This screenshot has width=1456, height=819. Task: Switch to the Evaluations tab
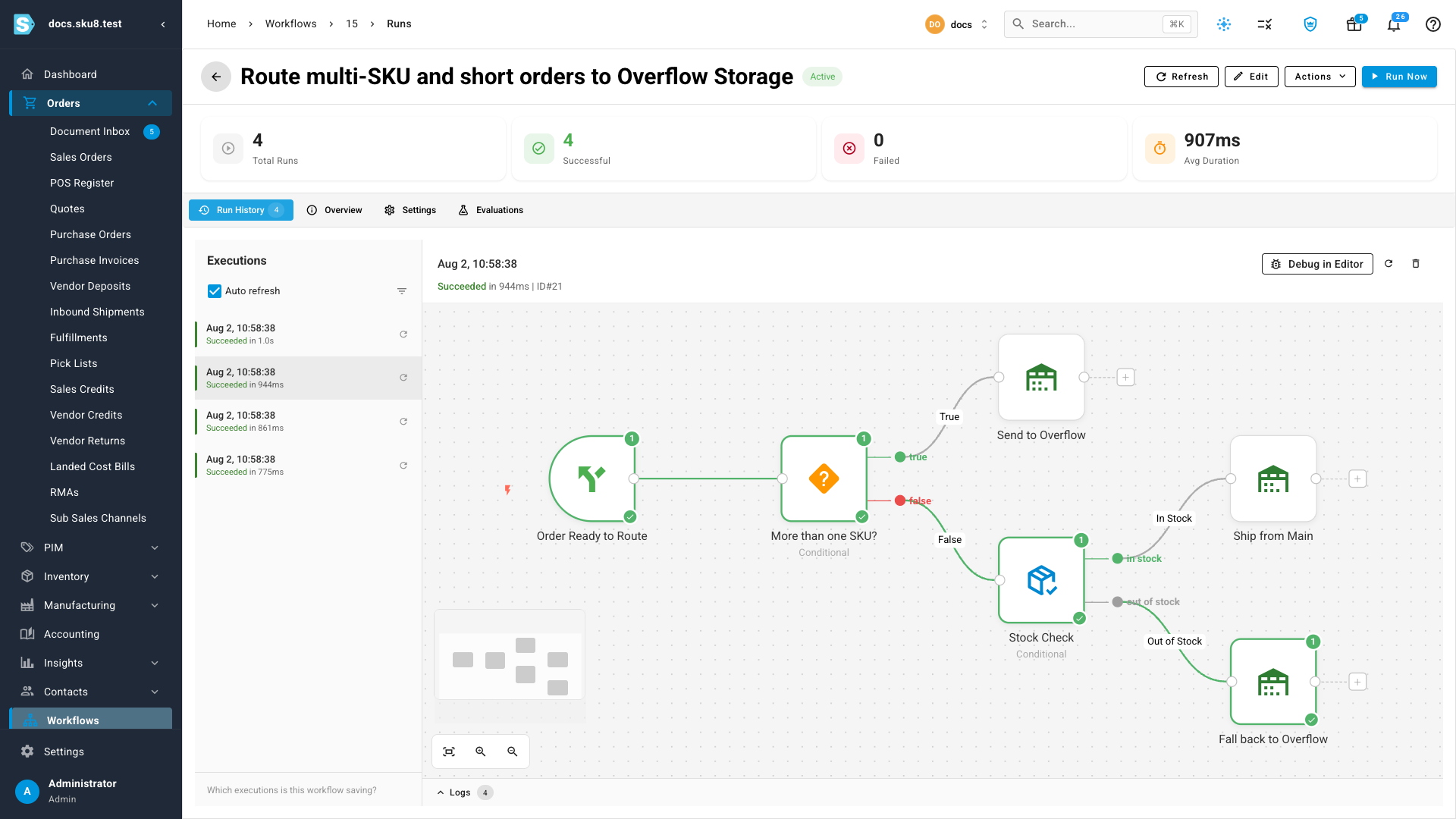(491, 210)
